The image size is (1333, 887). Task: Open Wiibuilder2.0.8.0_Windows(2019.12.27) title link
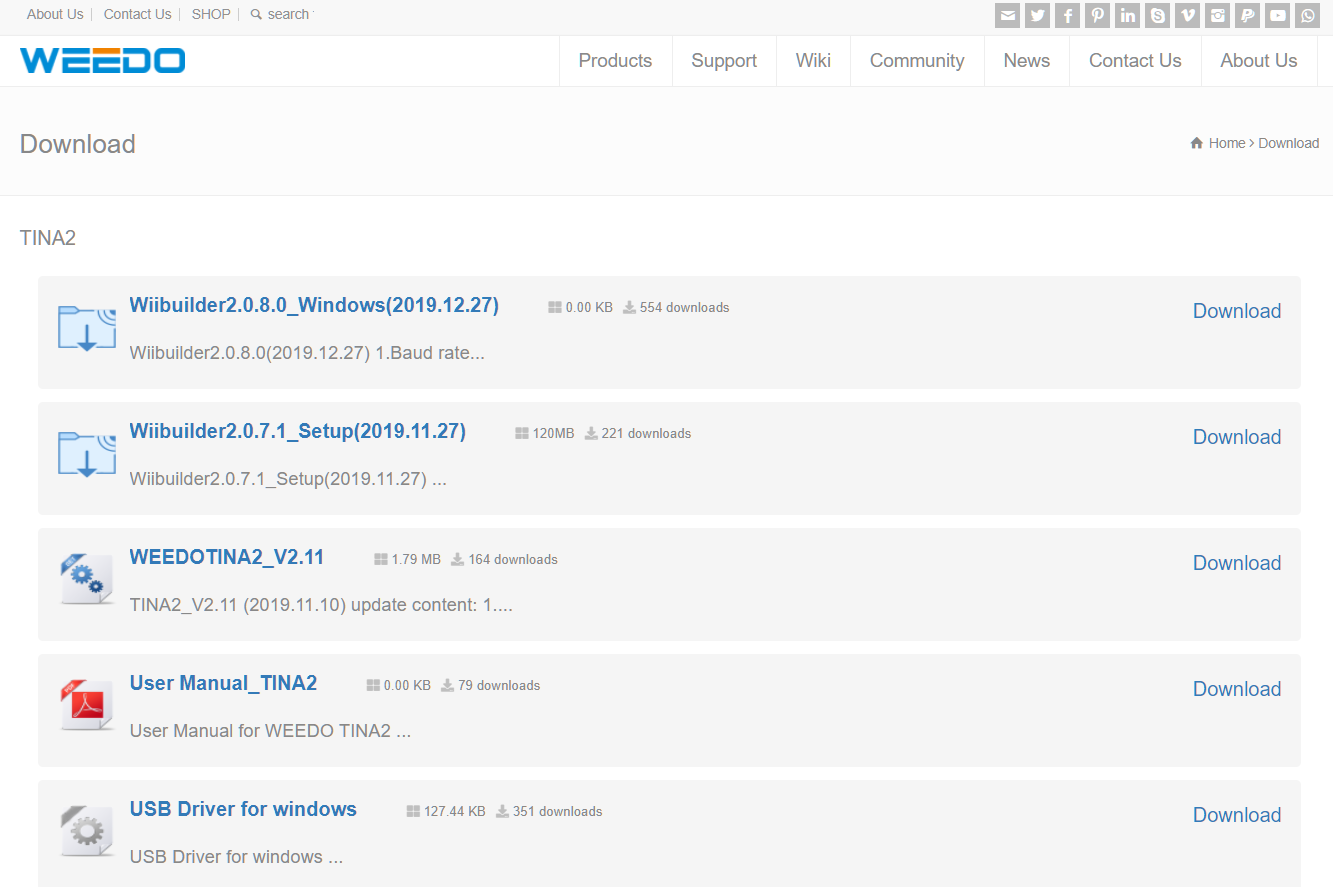coord(314,305)
